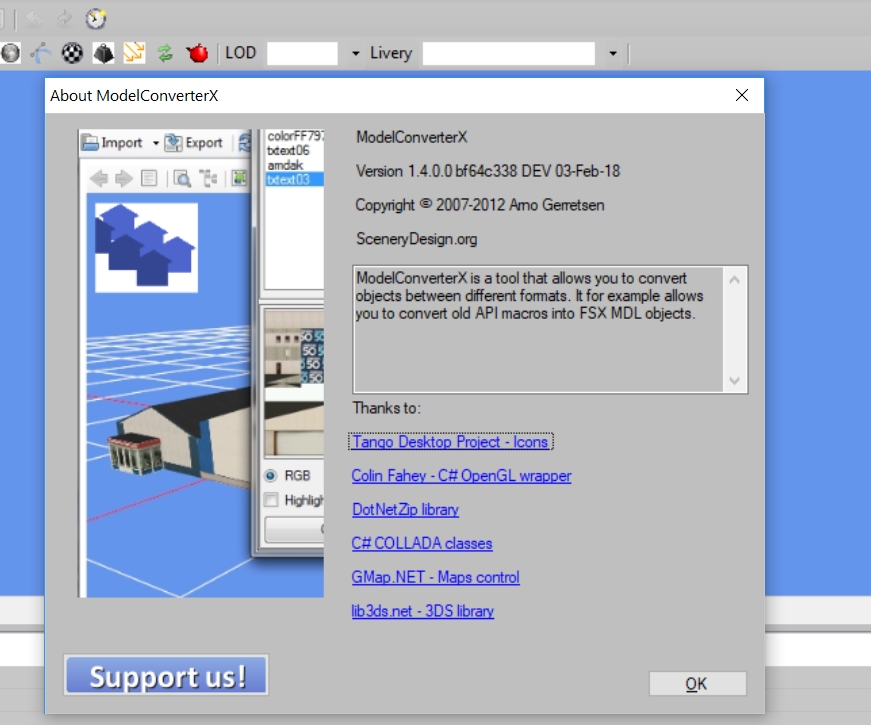871x725 pixels.
Task: Open the Colin Fahey C# OpenGL wrapper link
Action: pyautogui.click(x=461, y=476)
